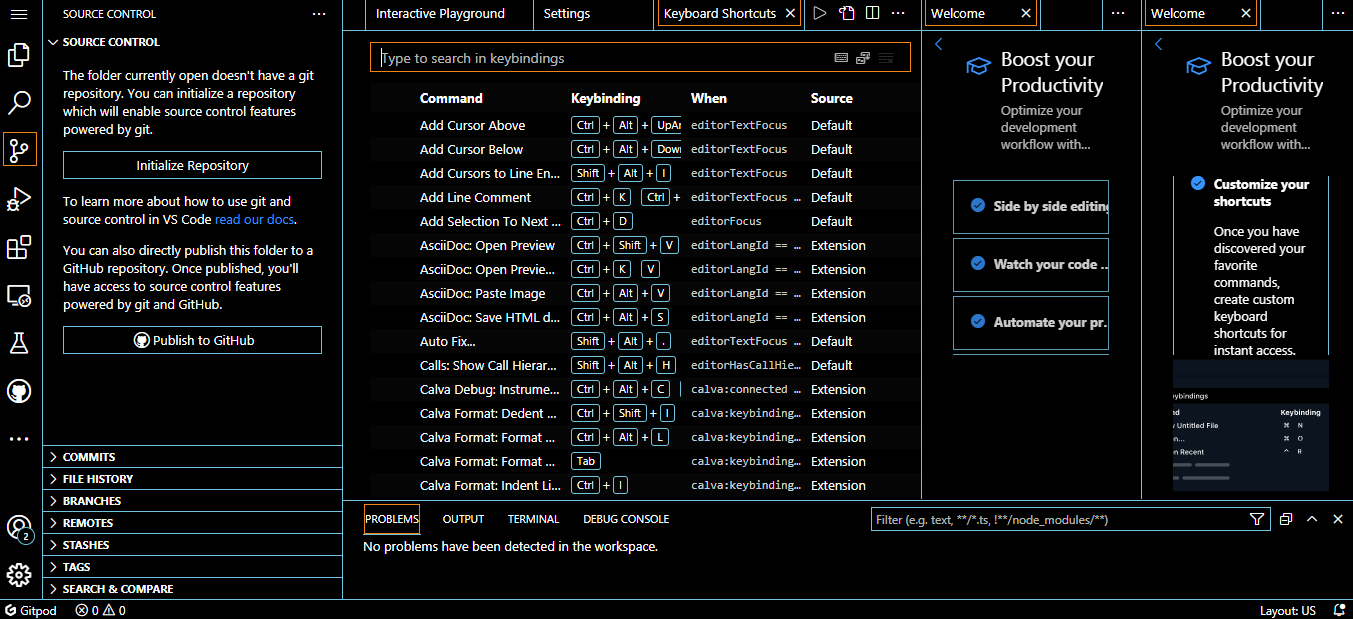
Task: Expand the Remotes section
Action: (192, 523)
